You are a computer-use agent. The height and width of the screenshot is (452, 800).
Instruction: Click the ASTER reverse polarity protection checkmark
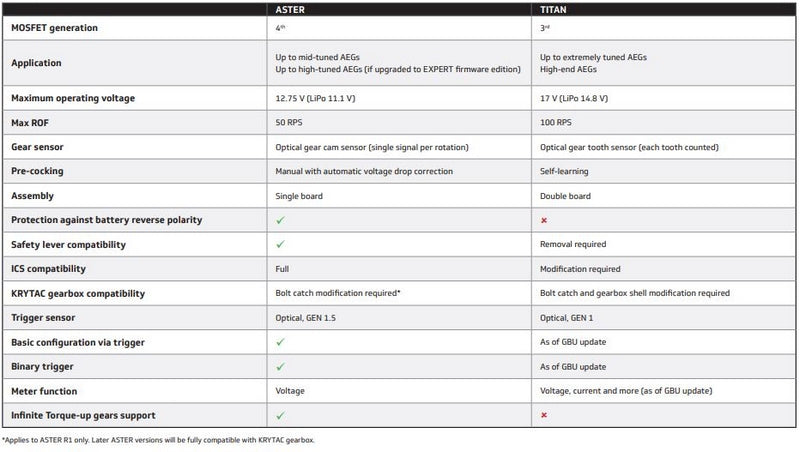click(x=281, y=219)
